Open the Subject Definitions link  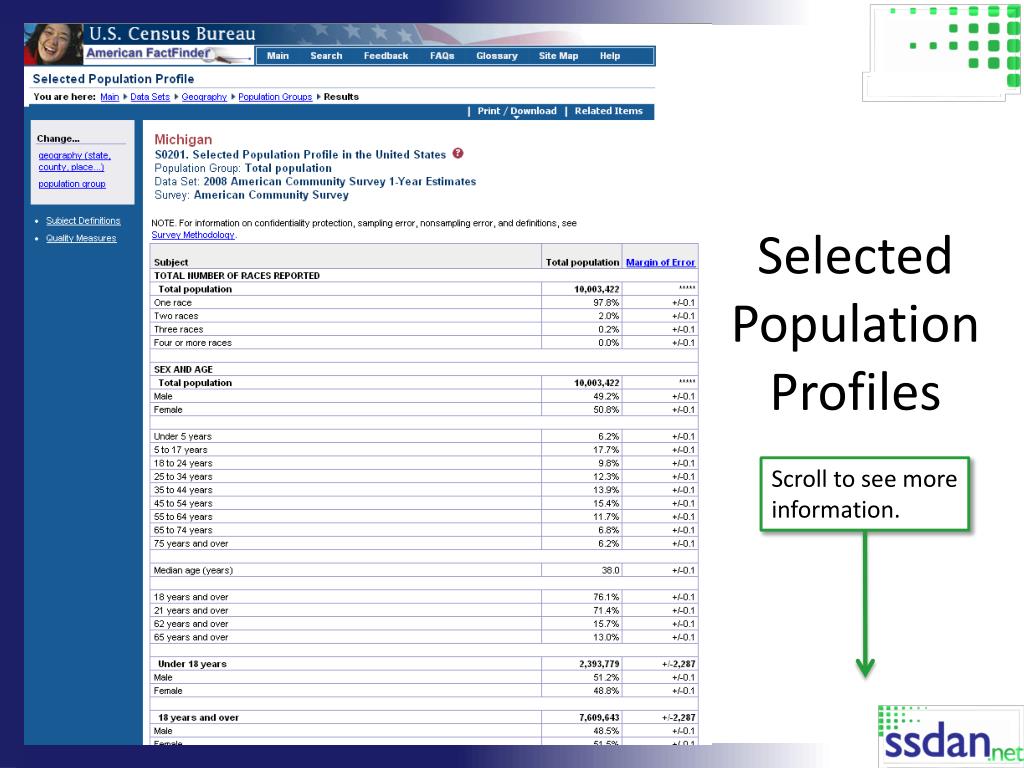[83, 221]
